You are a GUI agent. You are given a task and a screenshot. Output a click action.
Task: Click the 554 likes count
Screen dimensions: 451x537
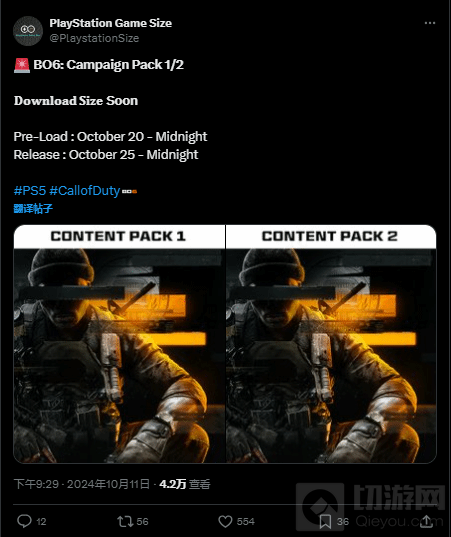click(x=246, y=522)
